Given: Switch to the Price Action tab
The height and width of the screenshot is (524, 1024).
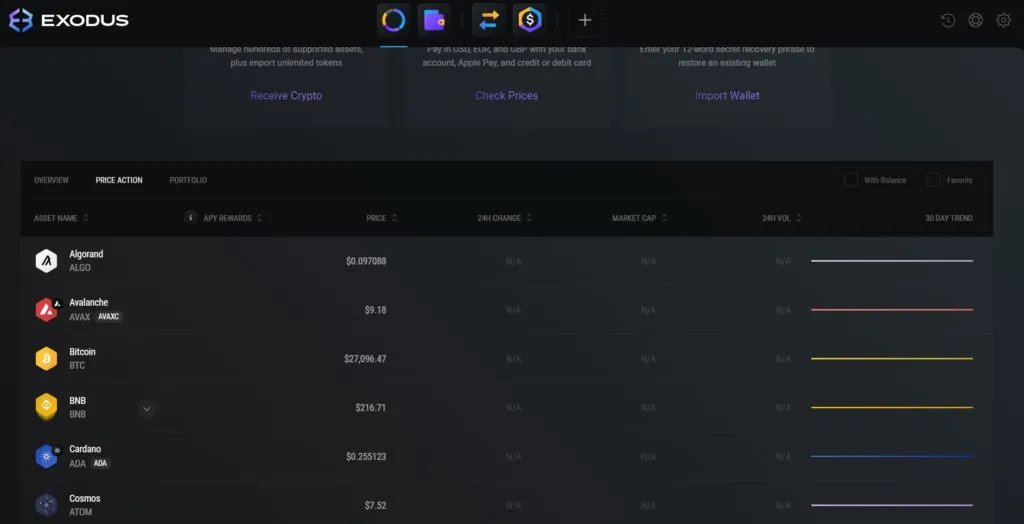Looking at the screenshot, I should [x=119, y=180].
